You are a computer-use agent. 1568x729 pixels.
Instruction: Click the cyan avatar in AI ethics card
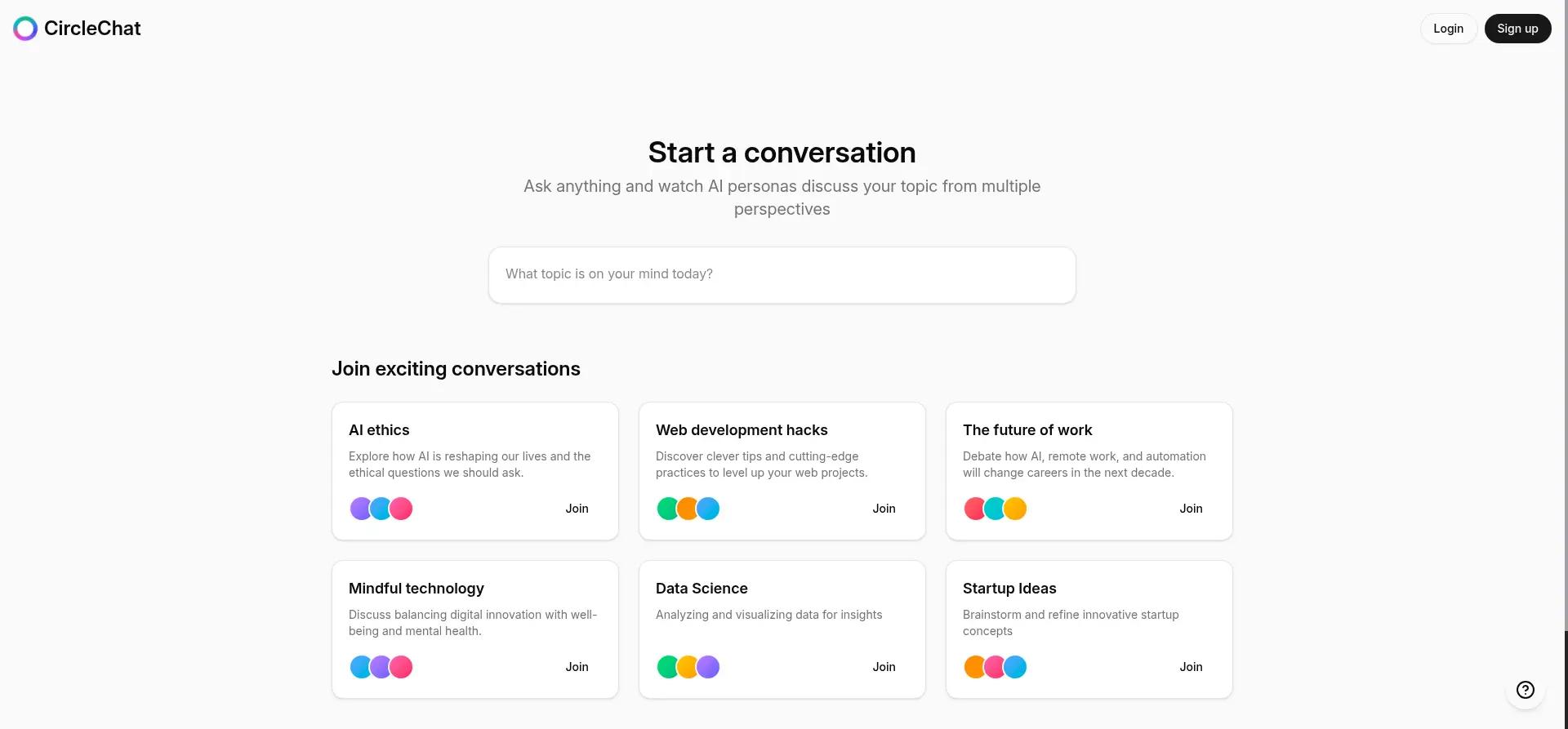tap(381, 508)
